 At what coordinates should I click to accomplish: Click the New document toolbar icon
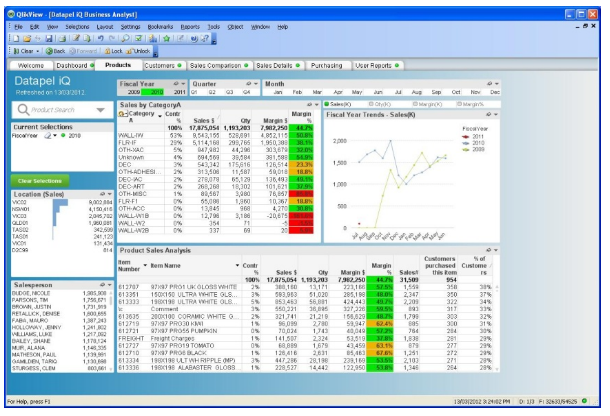point(16,39)
